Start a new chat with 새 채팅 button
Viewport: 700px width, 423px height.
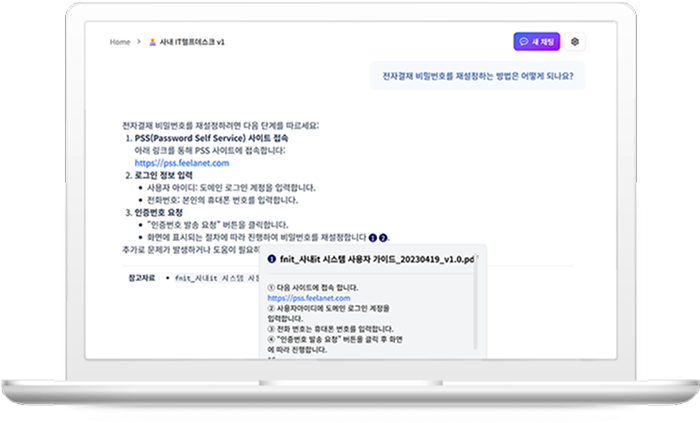535,42
